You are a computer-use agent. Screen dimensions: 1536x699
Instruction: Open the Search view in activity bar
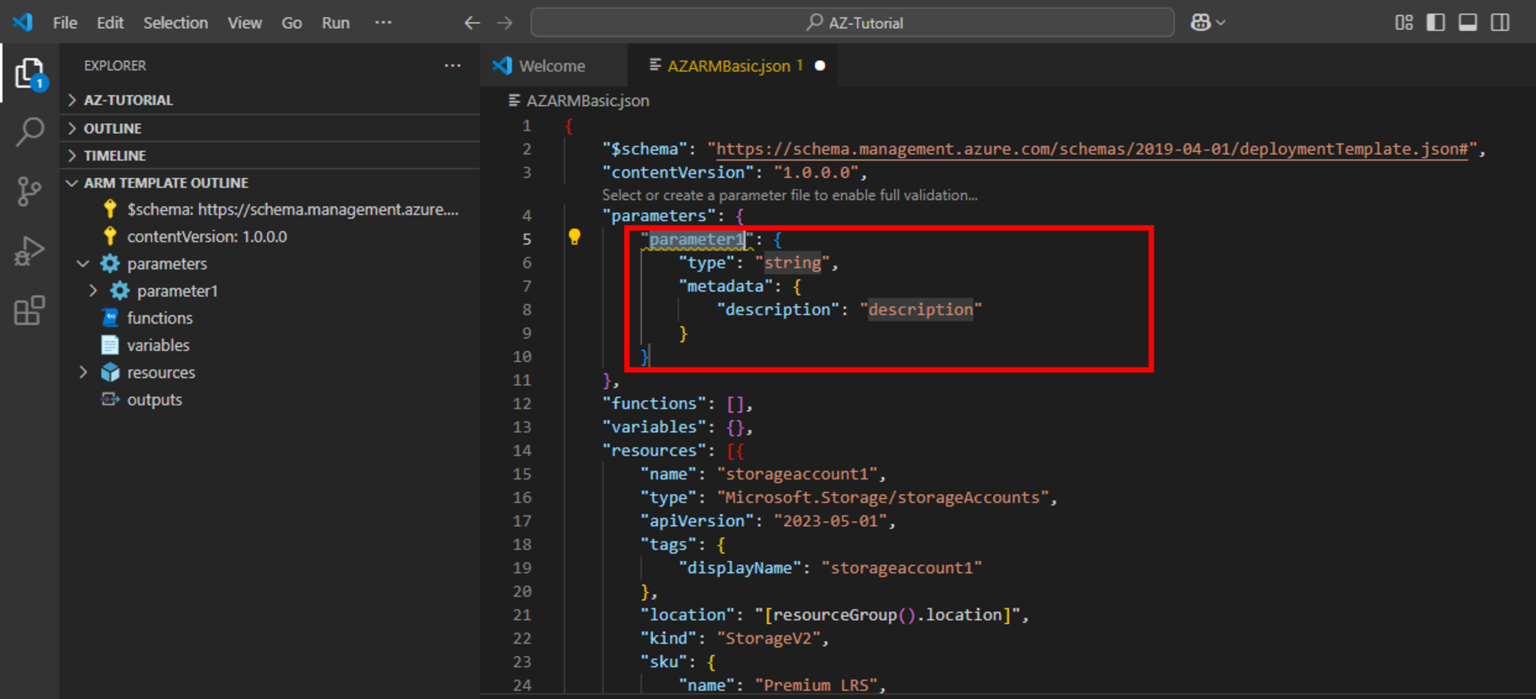29,132
